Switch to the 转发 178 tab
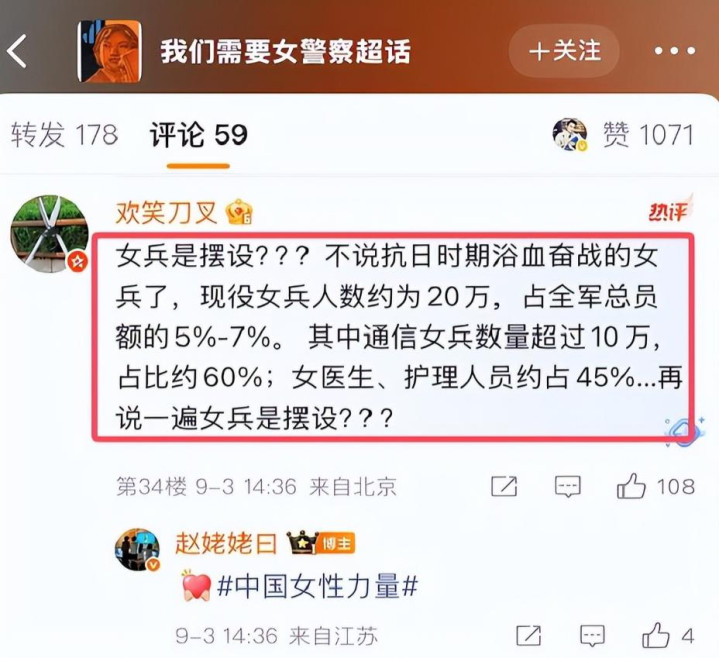719x658 pixels. point(64,134)
